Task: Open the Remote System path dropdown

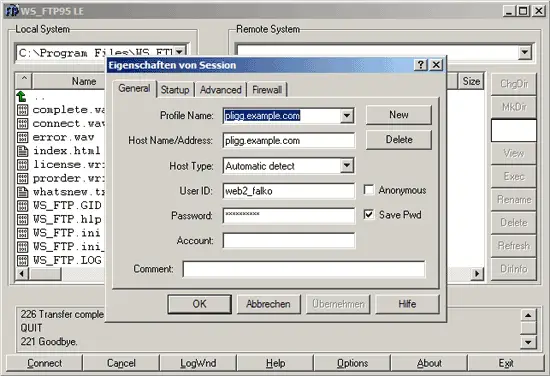Action: click(525, 53)
